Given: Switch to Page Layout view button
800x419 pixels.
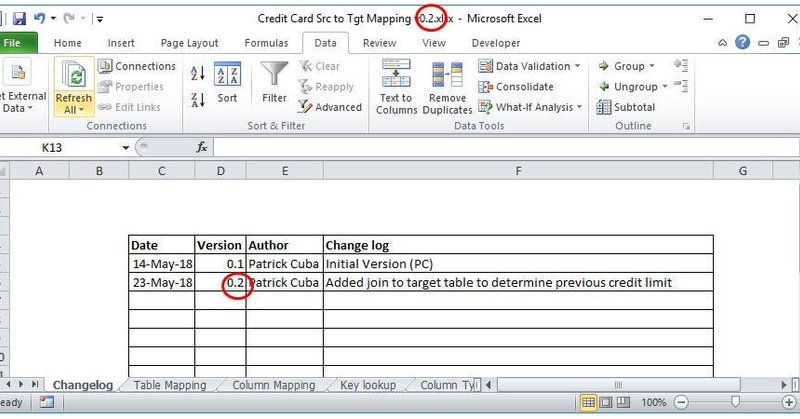Looking at the screenshot, I should (606, 402).
